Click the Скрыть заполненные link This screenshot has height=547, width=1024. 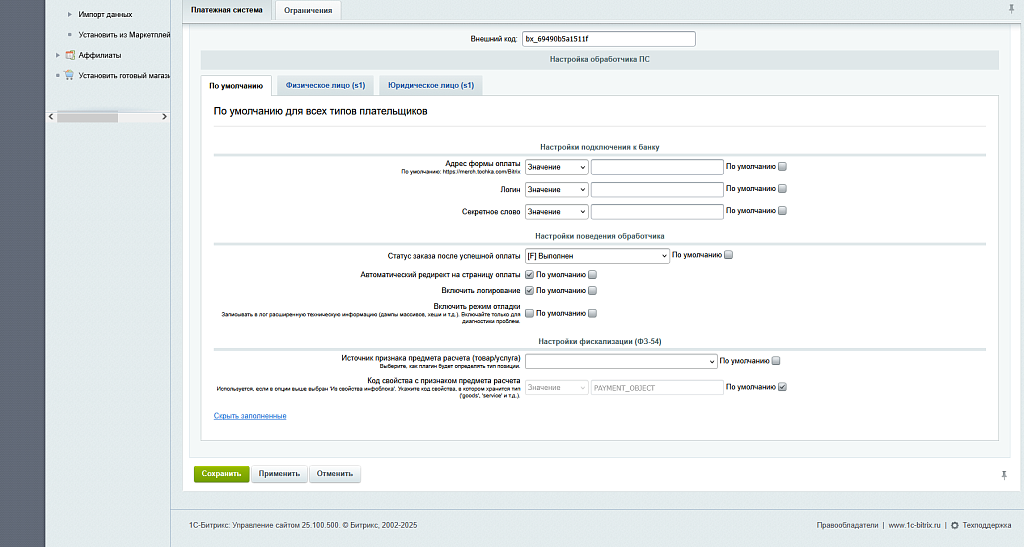[250, 415]
